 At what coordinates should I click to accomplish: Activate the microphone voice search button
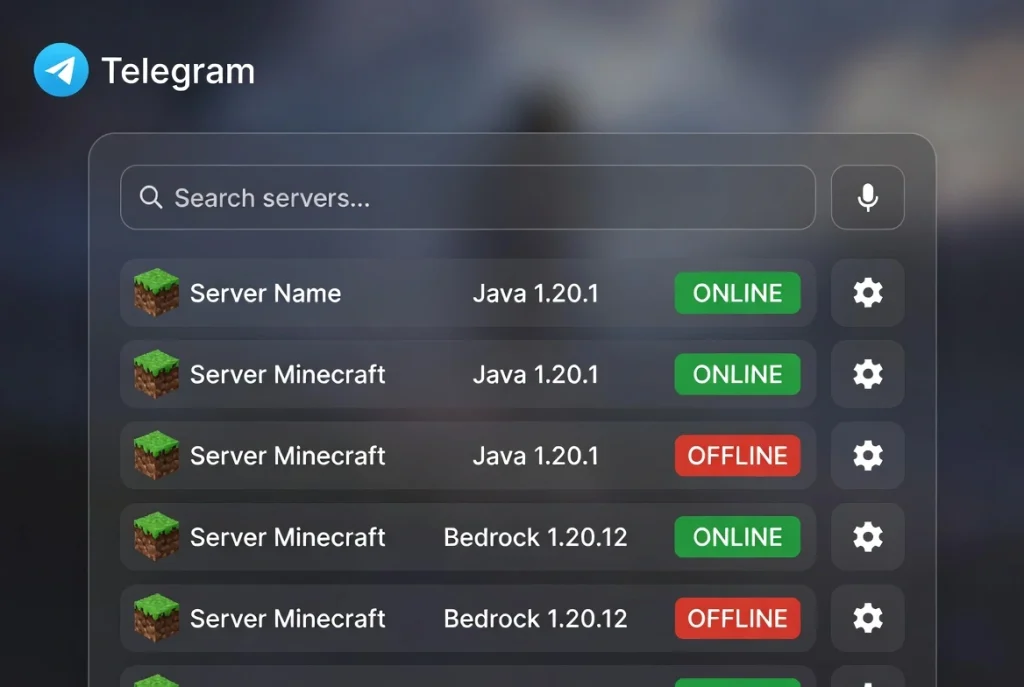867,197
